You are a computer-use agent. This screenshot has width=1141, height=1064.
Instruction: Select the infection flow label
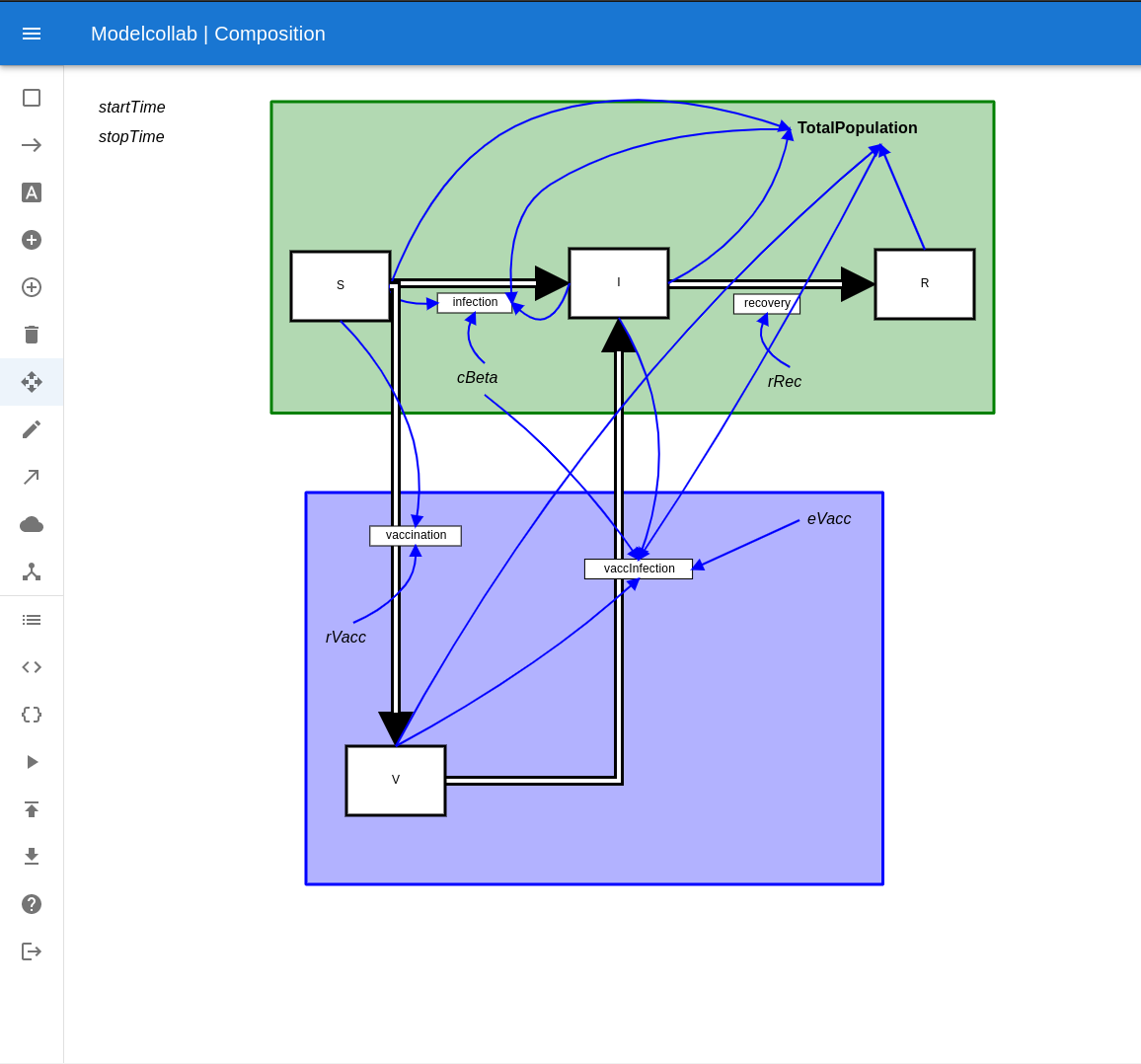(475, 302)
